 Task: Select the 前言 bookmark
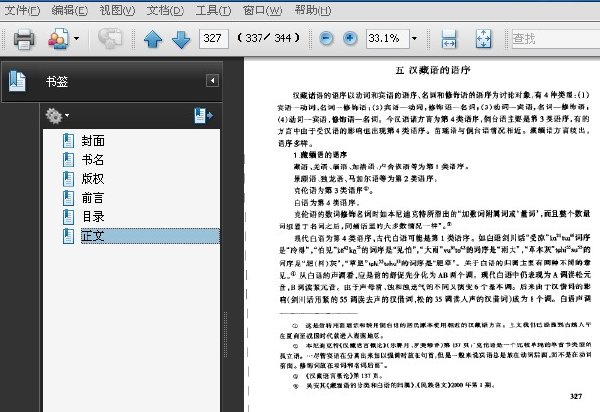coord(93,198)
